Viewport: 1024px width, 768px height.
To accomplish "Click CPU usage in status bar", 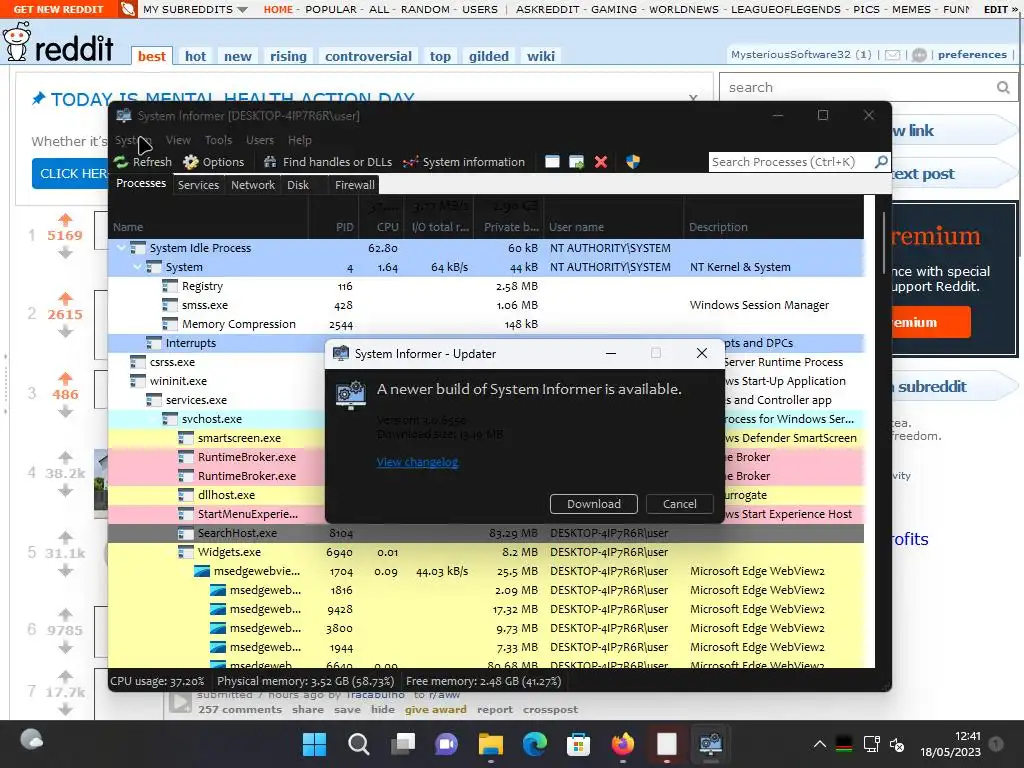I will [x=157, y=680].
